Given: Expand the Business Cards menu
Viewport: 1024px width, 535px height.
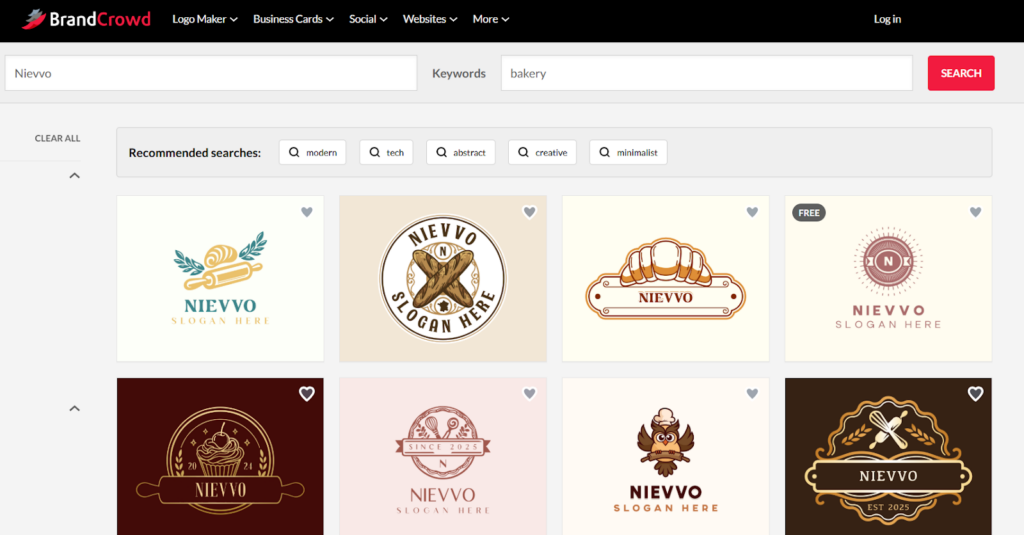Looking at the screenshot, I should [x=293, y=19].
